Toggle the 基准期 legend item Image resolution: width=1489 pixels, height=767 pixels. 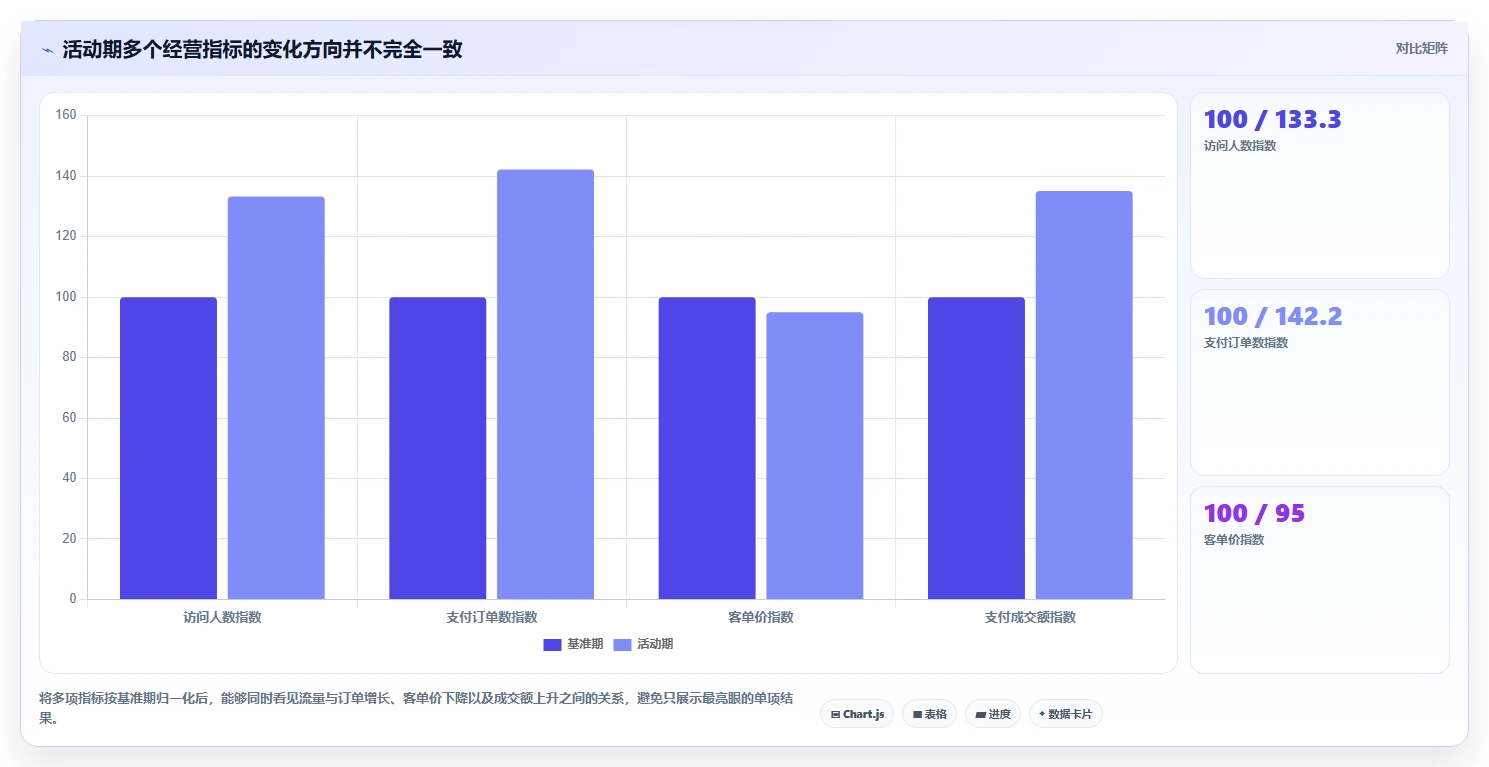pos(573,644)
